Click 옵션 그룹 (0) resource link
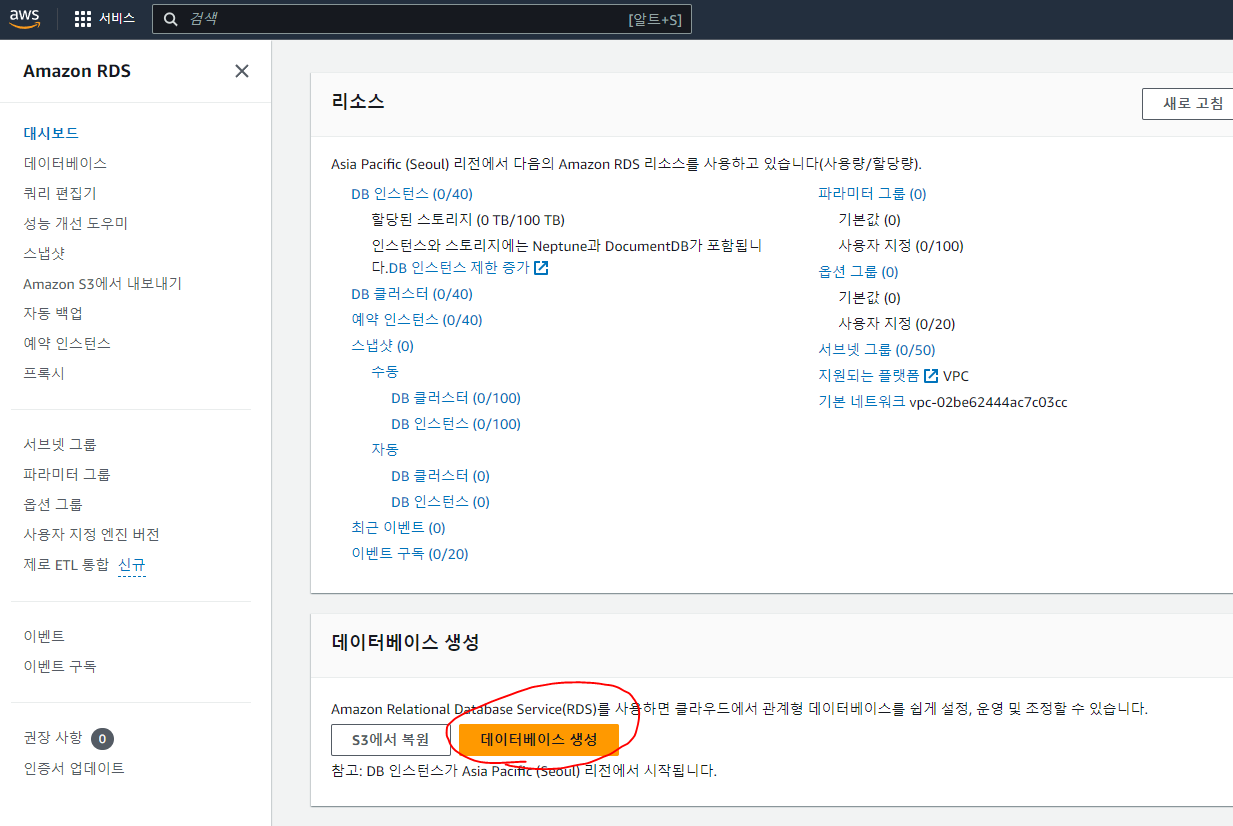 click(x=858, y=272)
